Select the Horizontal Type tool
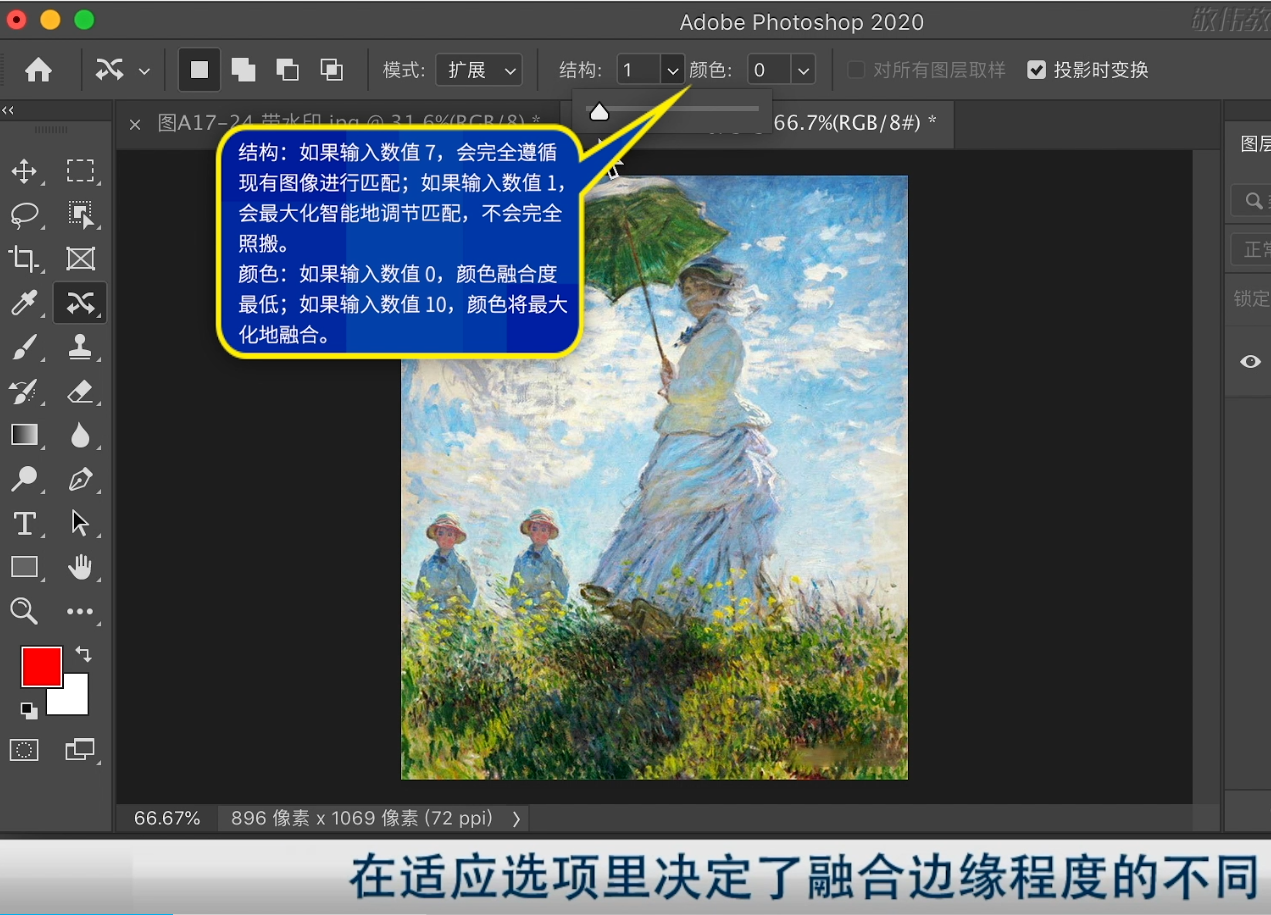 24,523
